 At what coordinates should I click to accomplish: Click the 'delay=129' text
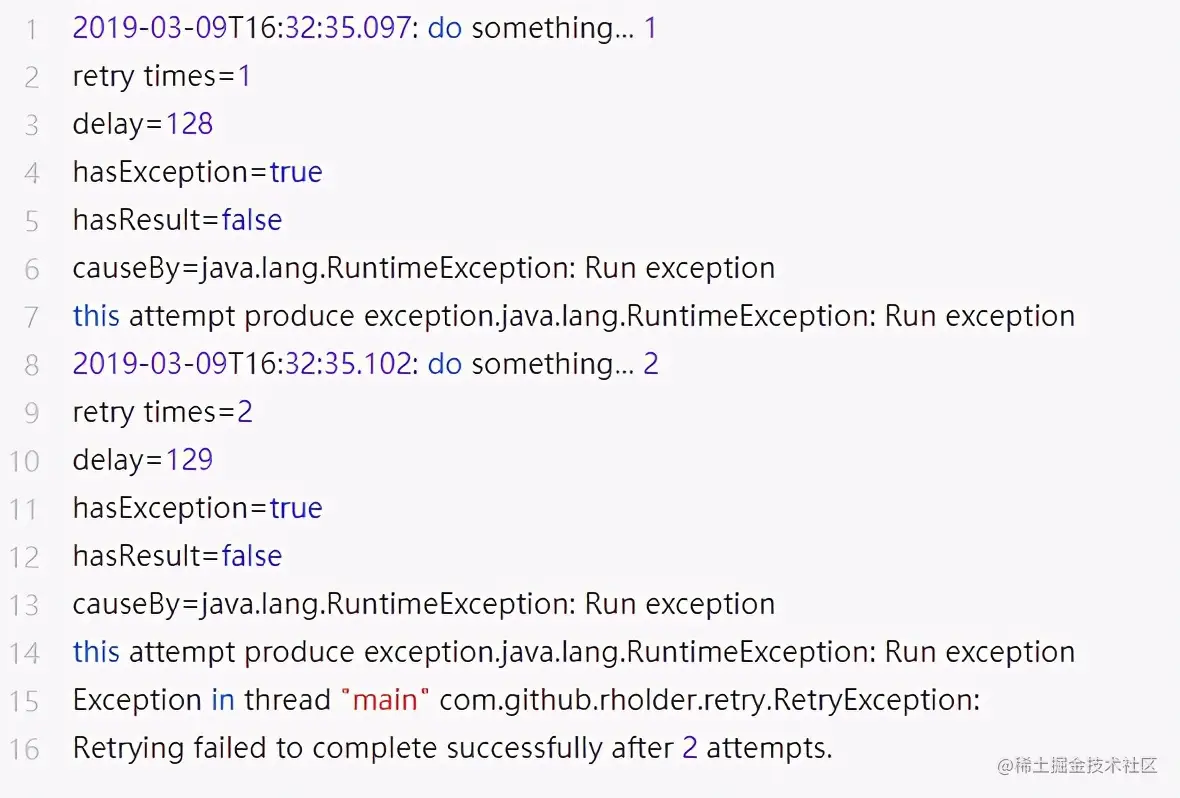(143, 460)
